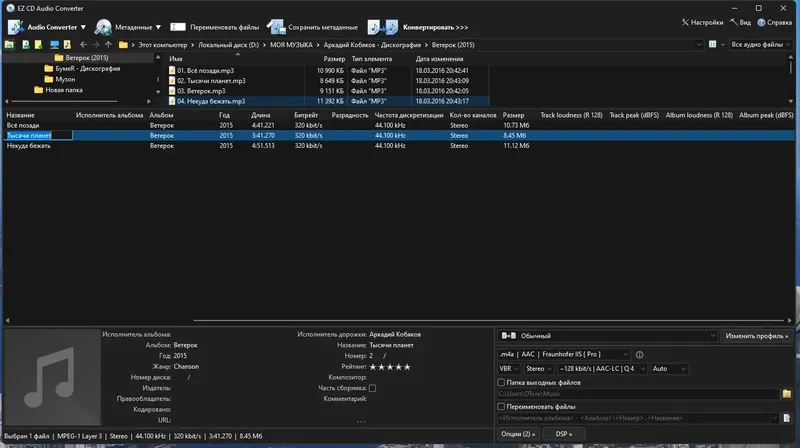Click the Метаданные toolbar icon
The height and width of the screenshot is (448, 800).
(104, 27)
